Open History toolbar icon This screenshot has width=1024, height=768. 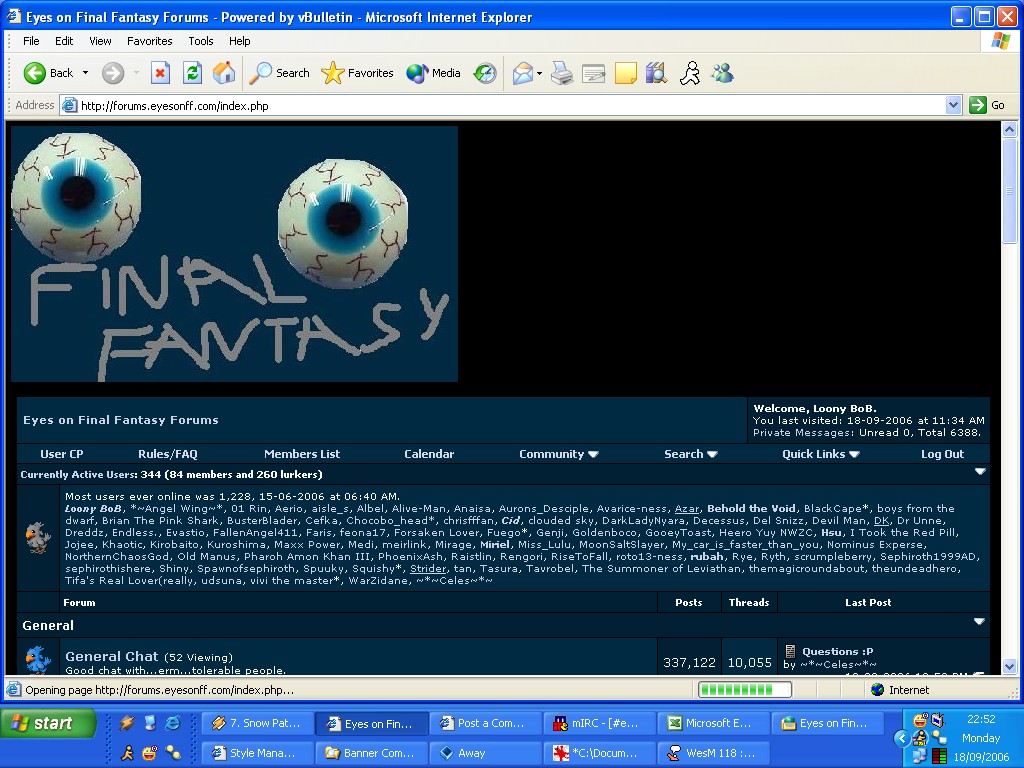pyautogui.click(x=485, y=72)
